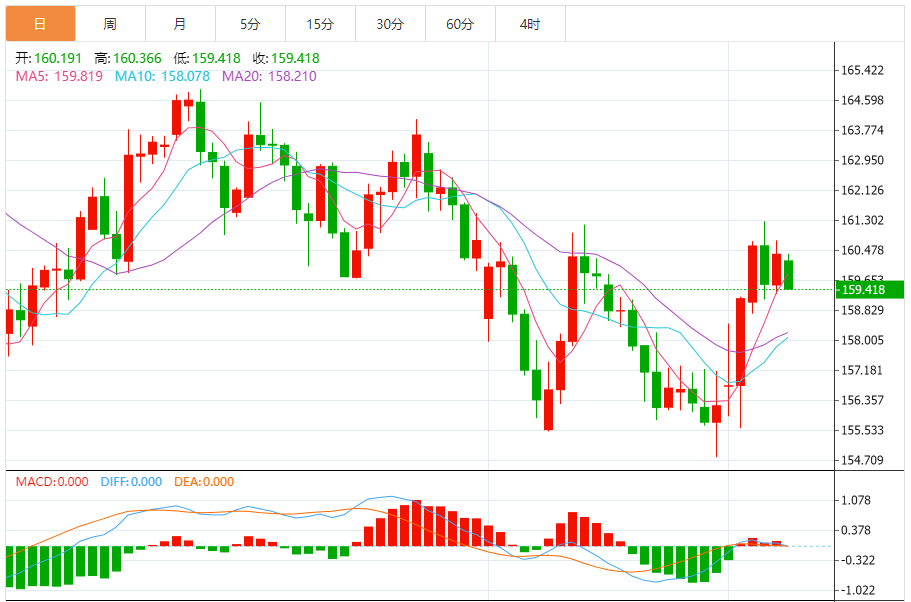Image resolution: width=911 pixels, height=602 pixels.
Task: Click the lowest-wick candle near 154.709
Action: [716, 414]
